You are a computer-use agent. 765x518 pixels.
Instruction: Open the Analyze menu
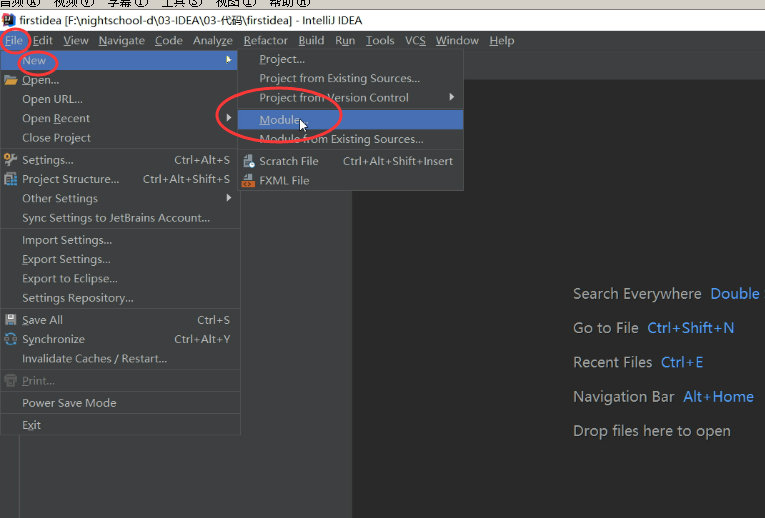213,40
